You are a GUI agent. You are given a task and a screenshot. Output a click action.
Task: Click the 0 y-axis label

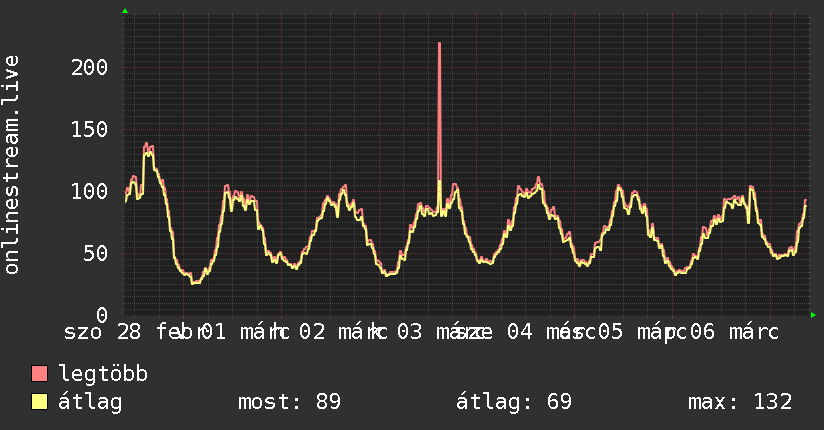(102, 315)
